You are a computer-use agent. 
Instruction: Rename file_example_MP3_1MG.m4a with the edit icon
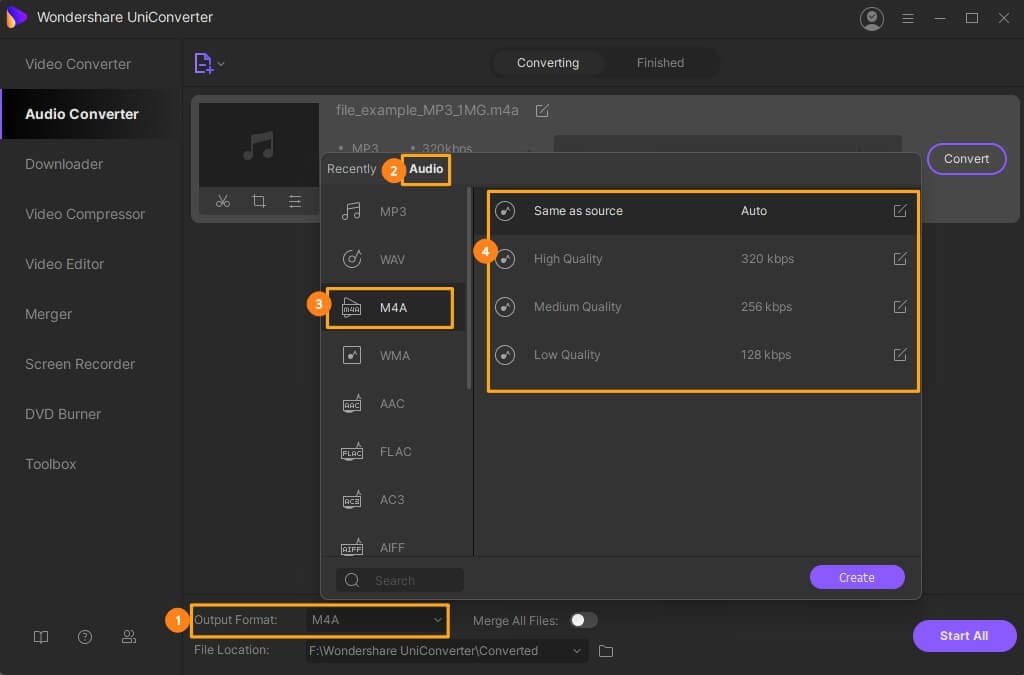pyautogui.click(x=542, y=111)
